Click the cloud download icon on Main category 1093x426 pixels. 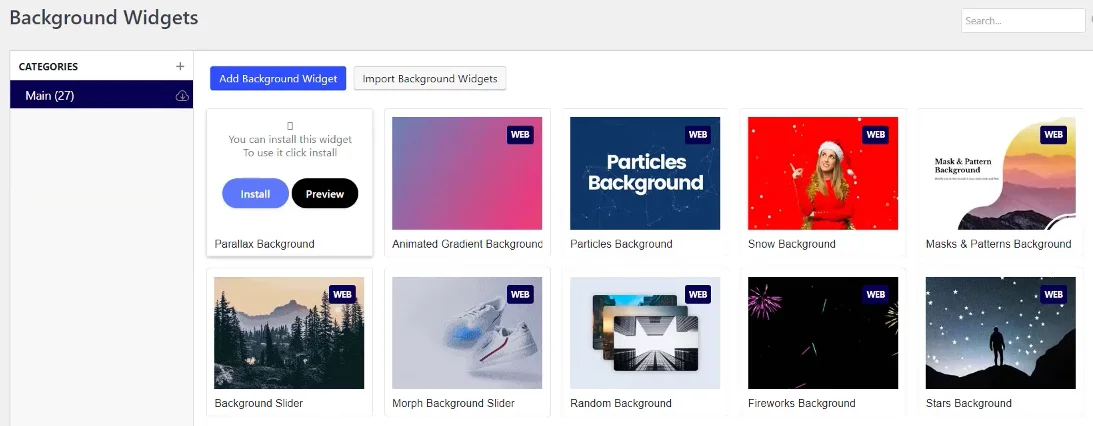[x=181, y=96]
